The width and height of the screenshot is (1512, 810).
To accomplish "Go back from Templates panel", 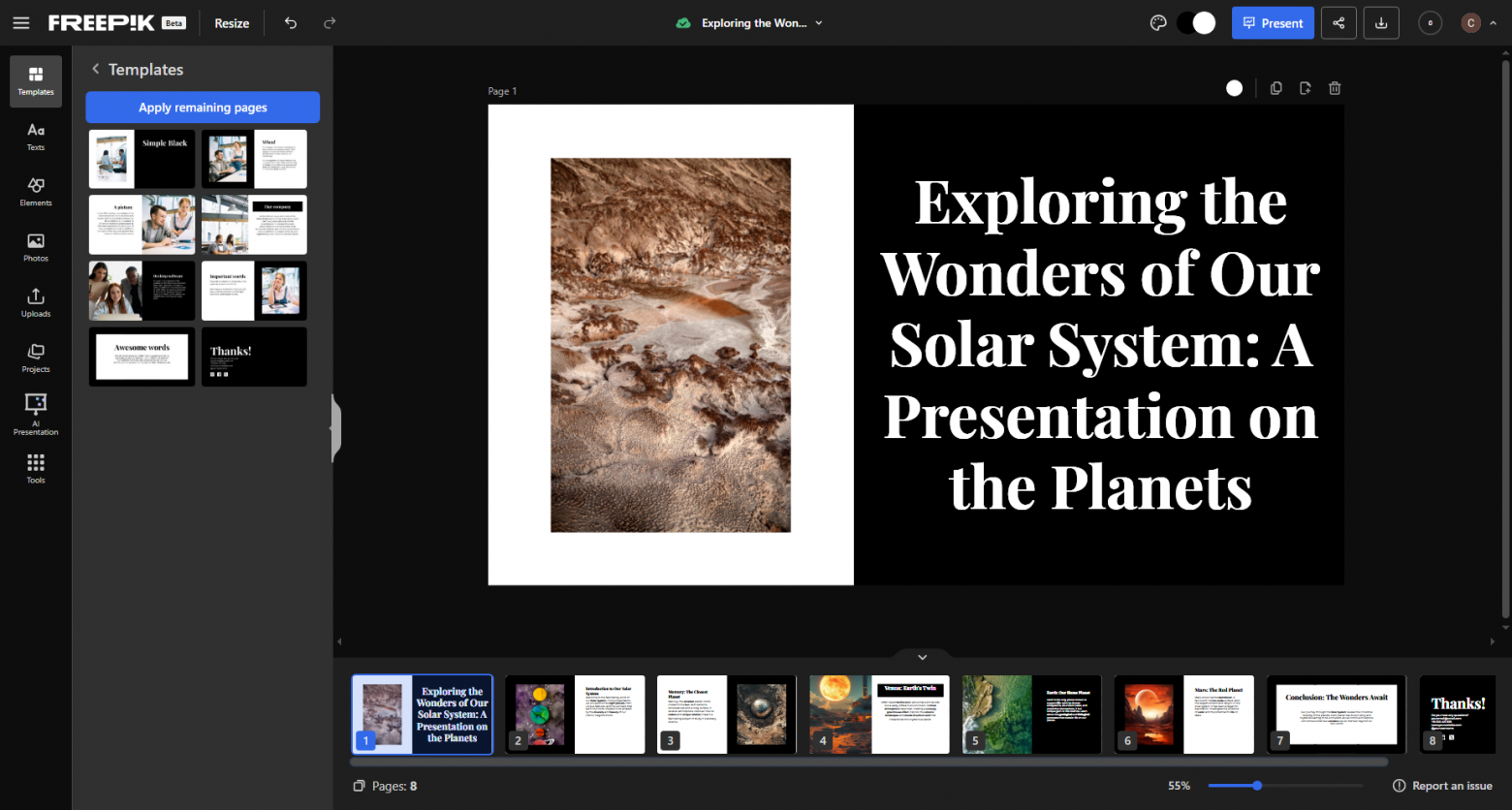I will click(x=95, y=69).
